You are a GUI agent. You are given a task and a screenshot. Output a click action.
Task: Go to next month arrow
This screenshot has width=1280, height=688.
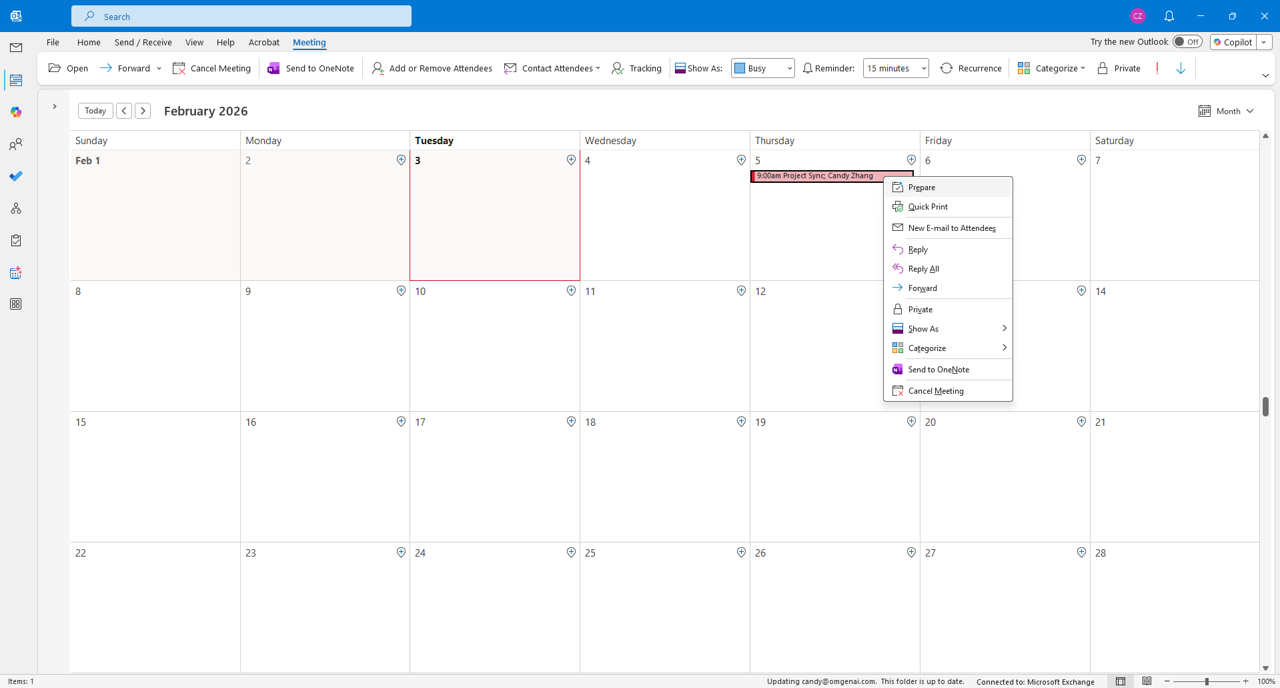[x=143, y=111]
